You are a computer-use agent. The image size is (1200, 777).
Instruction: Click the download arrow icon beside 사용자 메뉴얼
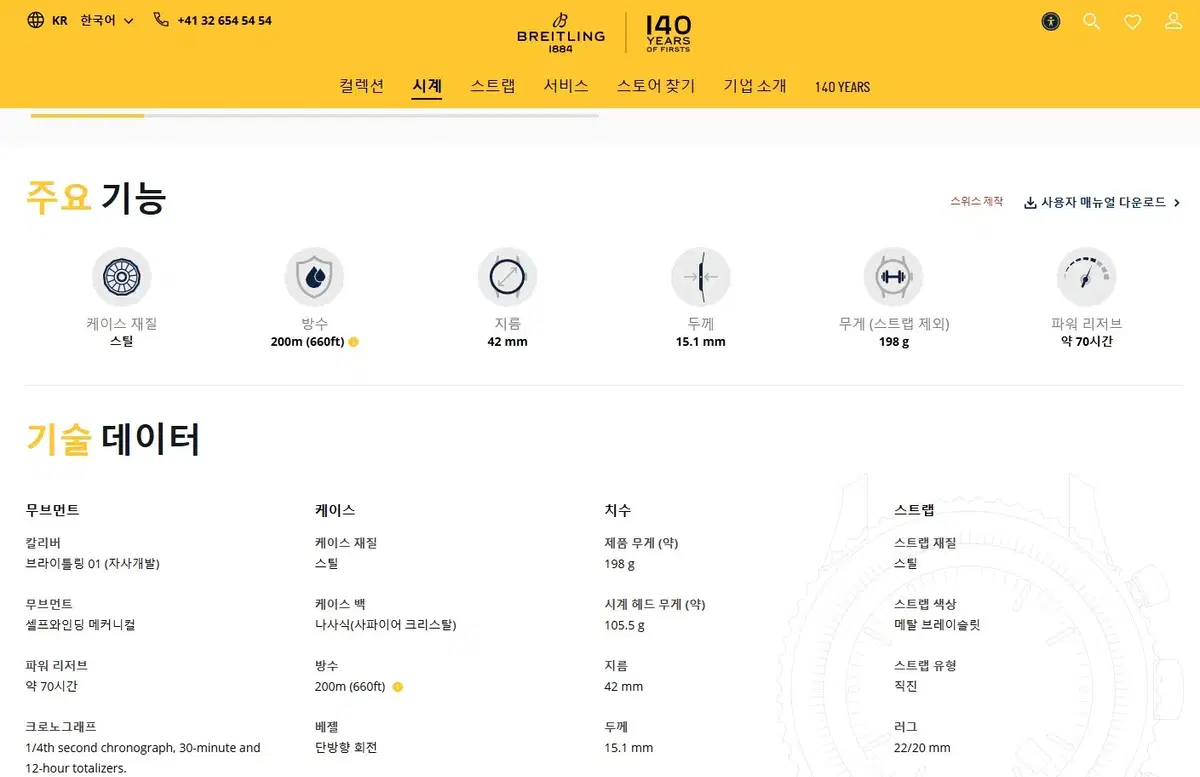(1030, 203)
